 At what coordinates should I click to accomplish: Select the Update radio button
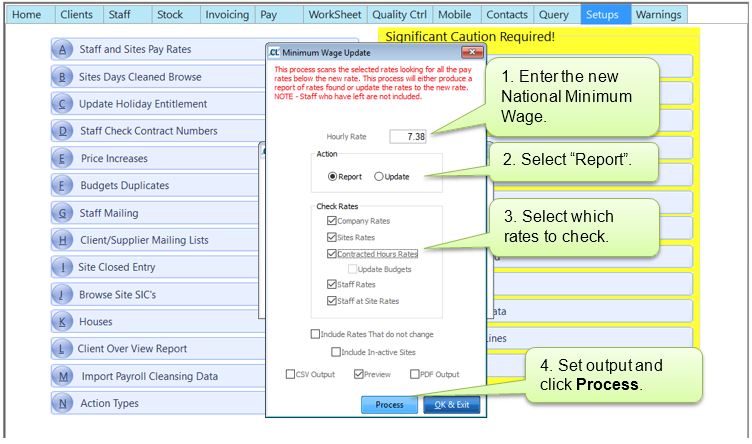click(379, 176)
